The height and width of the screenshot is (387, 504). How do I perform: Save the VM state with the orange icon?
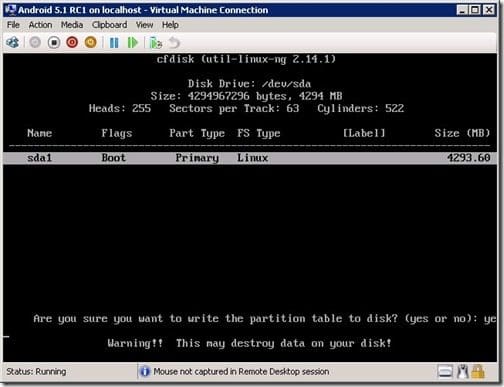[x=91, y=42]
